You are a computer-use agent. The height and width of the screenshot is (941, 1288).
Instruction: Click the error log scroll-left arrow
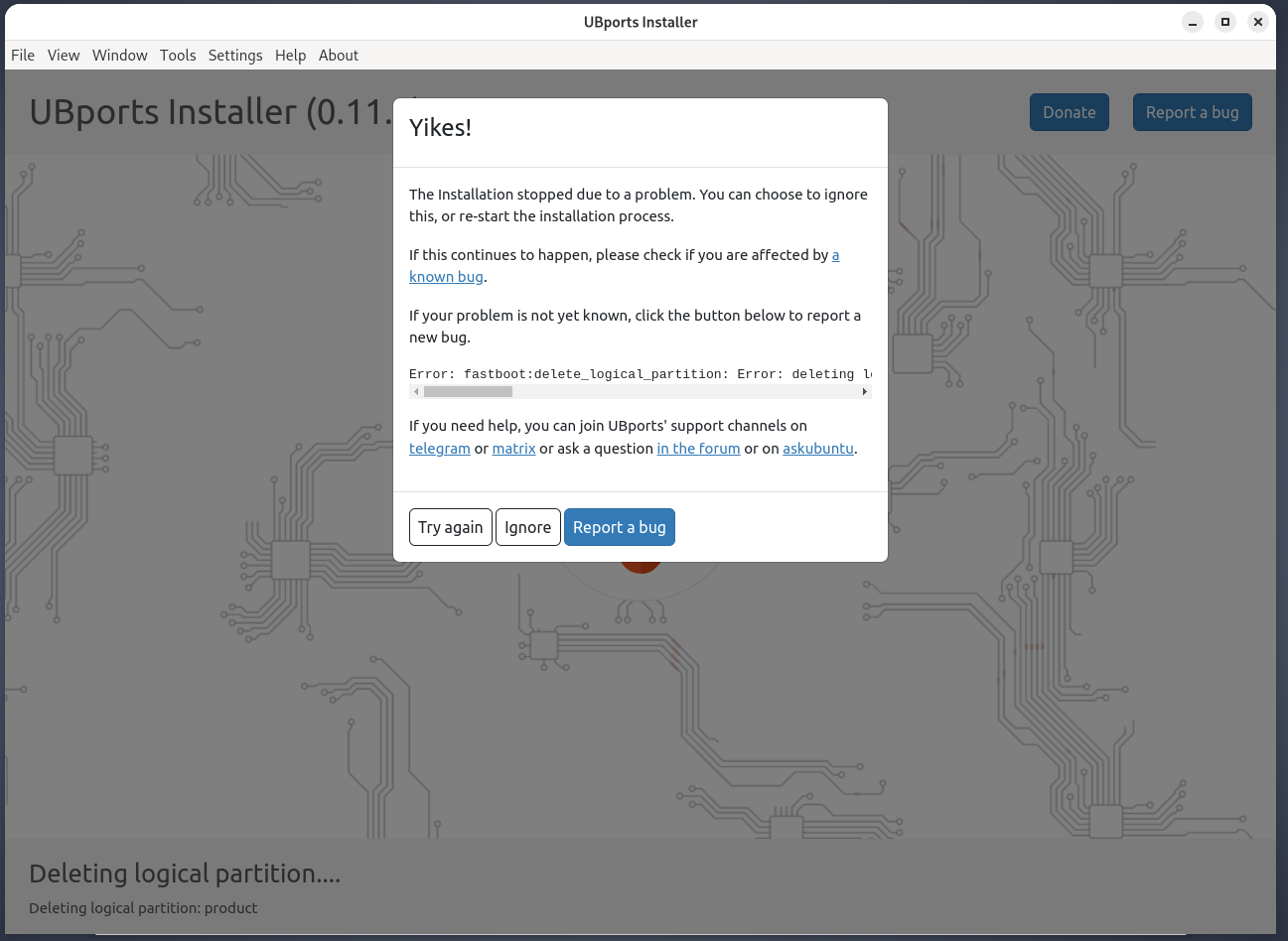(416, 392)
